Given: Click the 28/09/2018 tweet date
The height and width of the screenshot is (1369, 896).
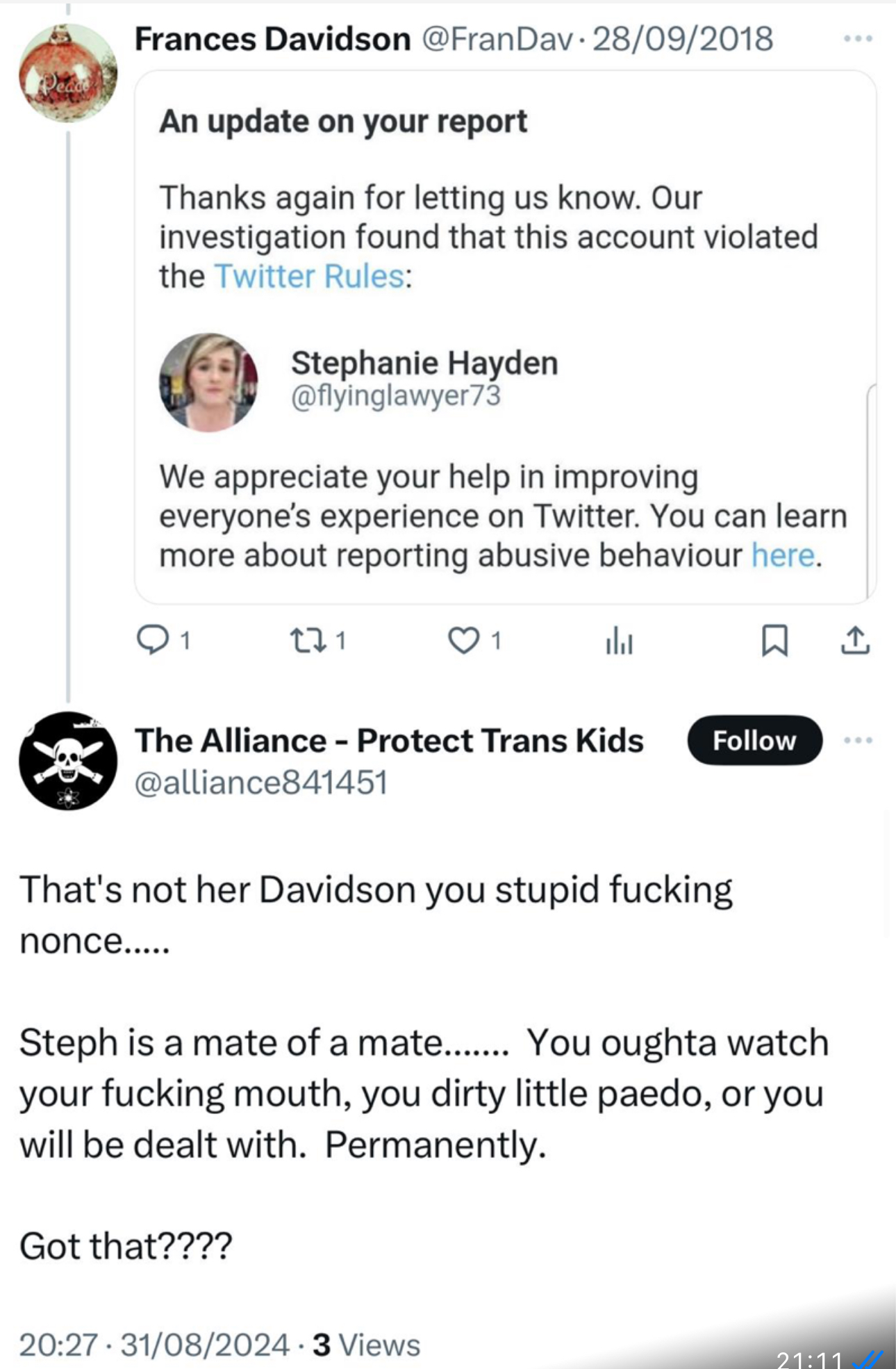Looking at the screenshot, I should (682, 39).
